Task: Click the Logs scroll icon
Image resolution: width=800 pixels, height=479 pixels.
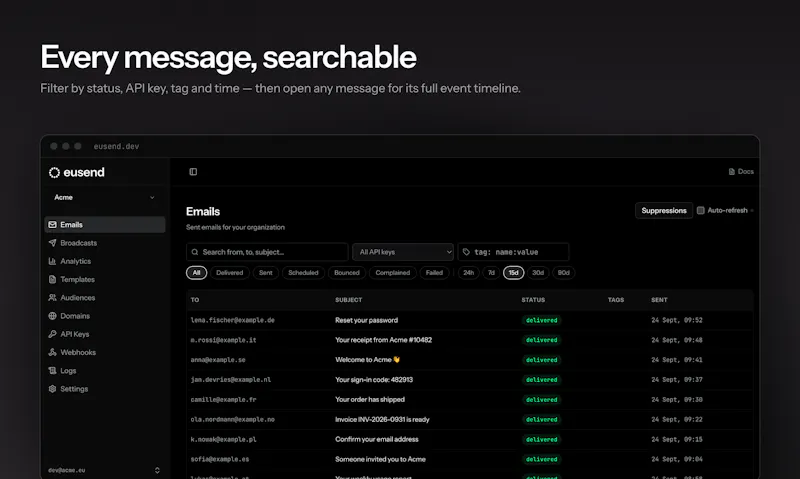Action: tap(53, 371)
